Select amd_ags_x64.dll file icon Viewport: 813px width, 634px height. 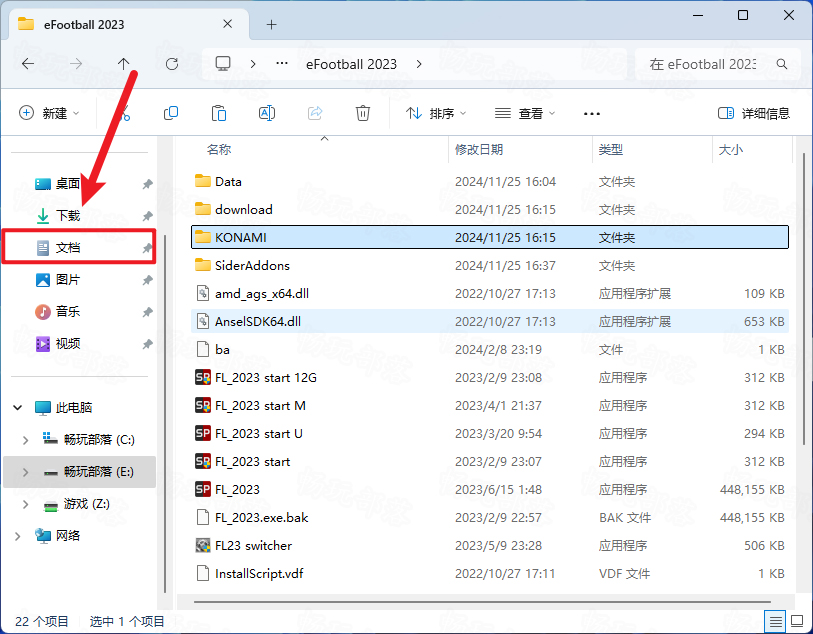[203, 293]
